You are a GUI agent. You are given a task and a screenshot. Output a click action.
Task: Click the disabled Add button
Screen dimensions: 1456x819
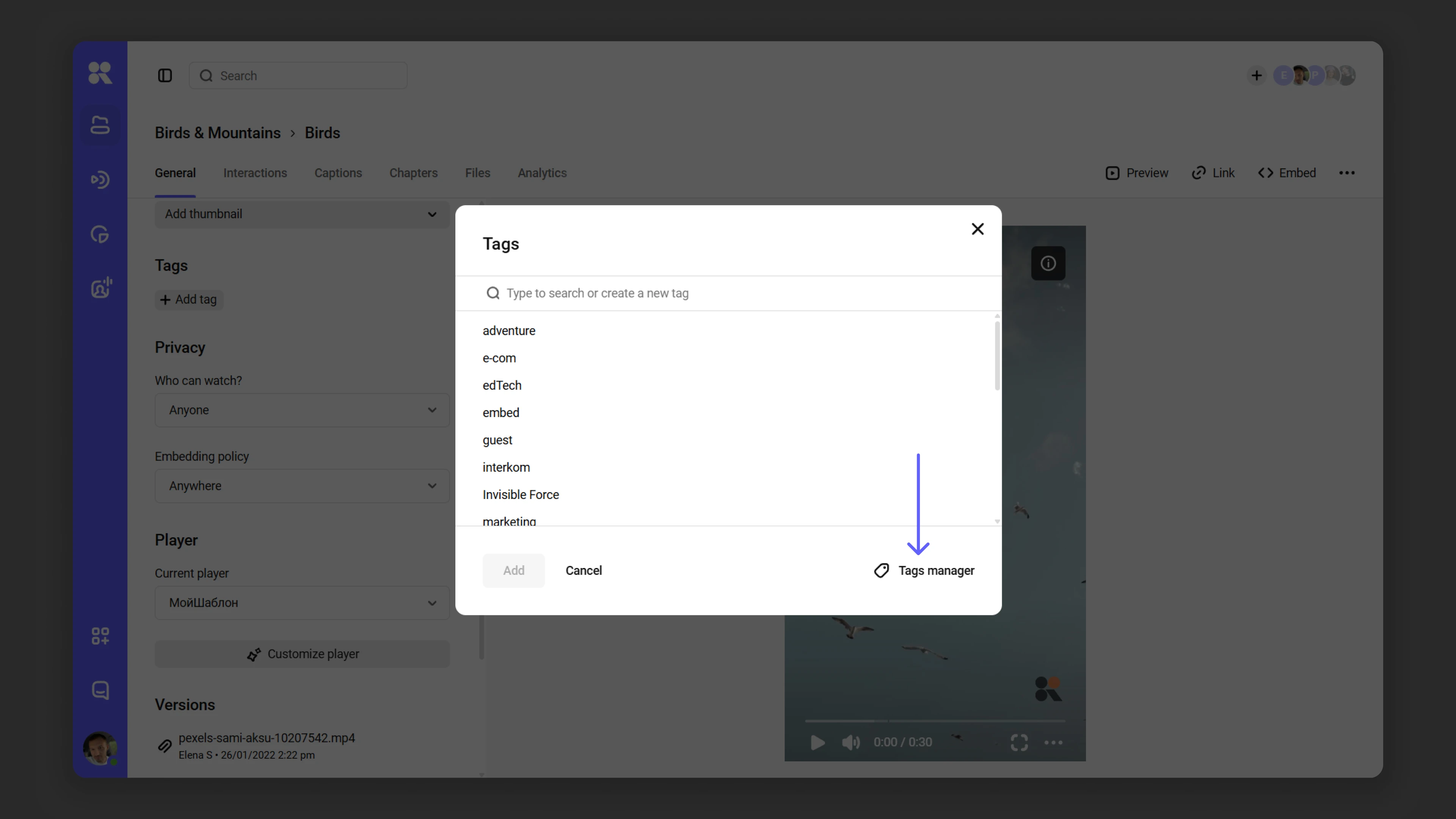514,571
